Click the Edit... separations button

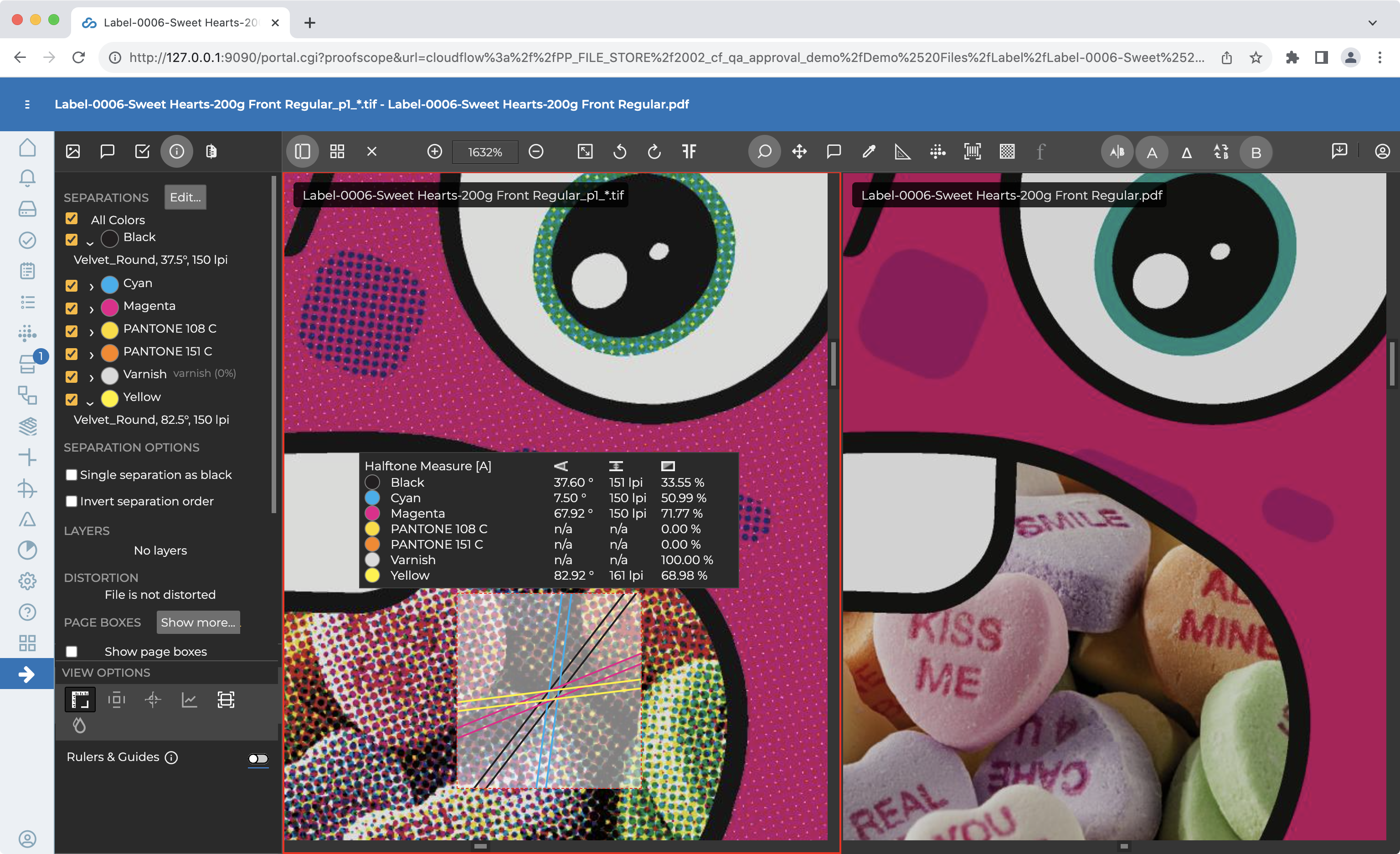185,197
